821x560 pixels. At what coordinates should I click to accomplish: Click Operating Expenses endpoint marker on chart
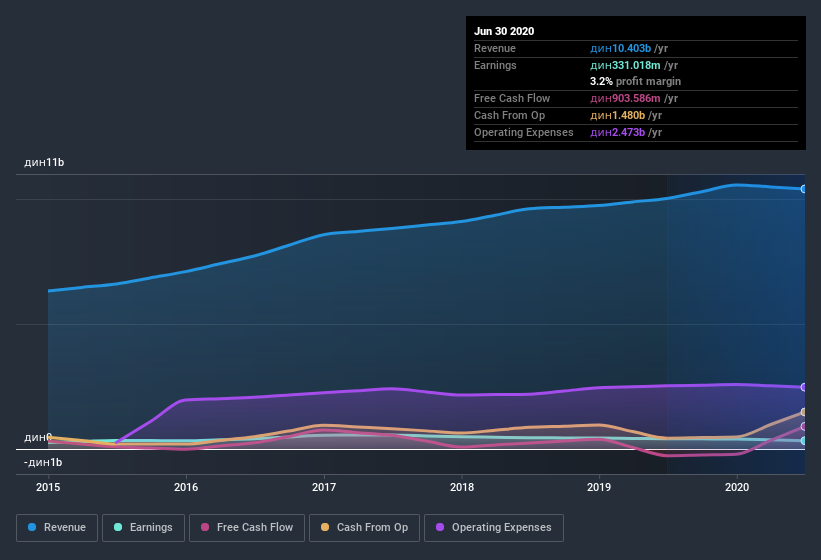pyautogui.click(x=804, y=387)
